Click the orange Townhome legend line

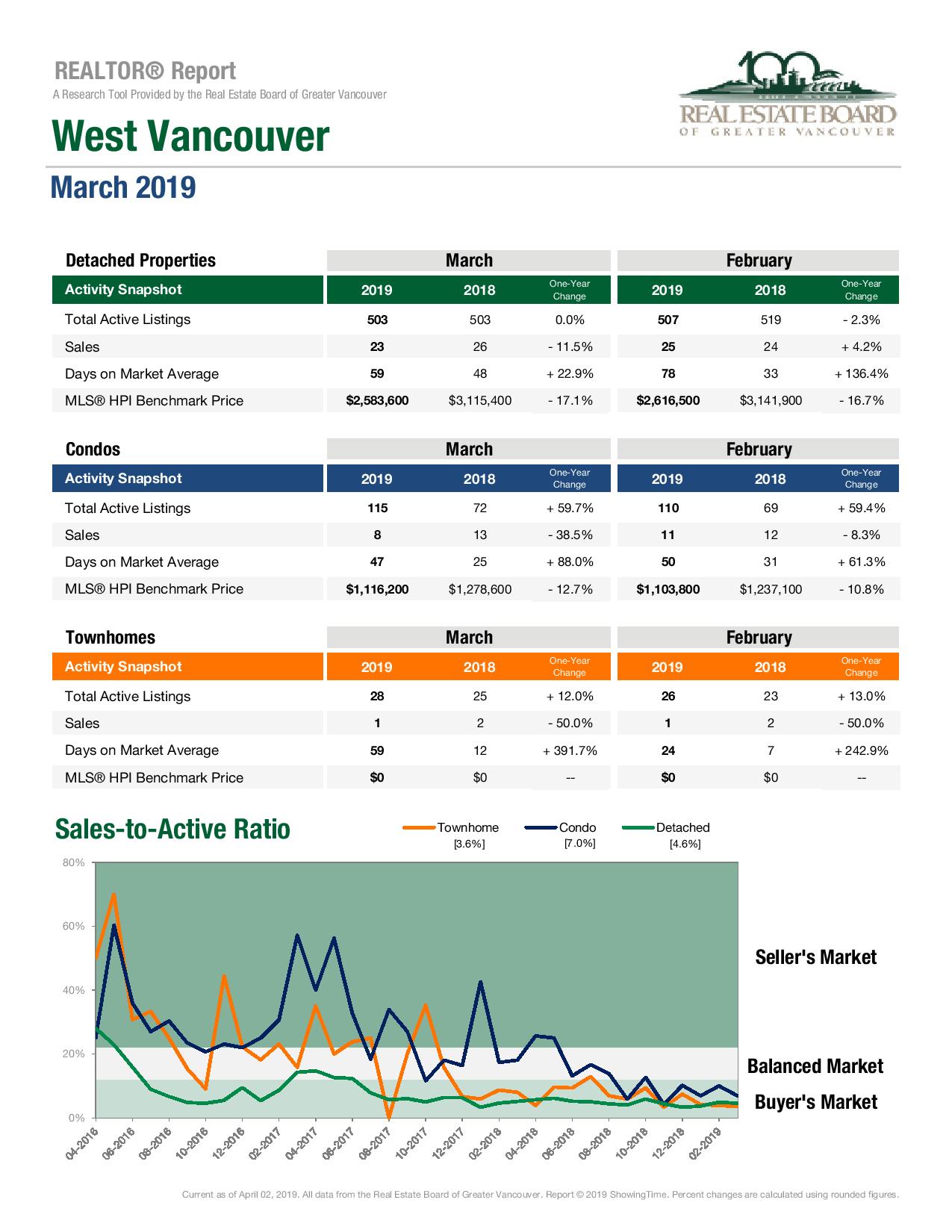[x=419, y=827]
